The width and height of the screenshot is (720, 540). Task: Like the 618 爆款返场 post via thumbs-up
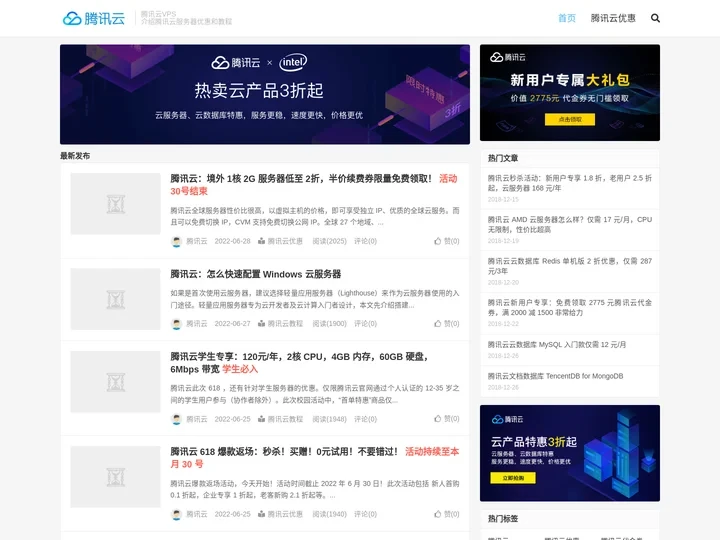point(438,514)
